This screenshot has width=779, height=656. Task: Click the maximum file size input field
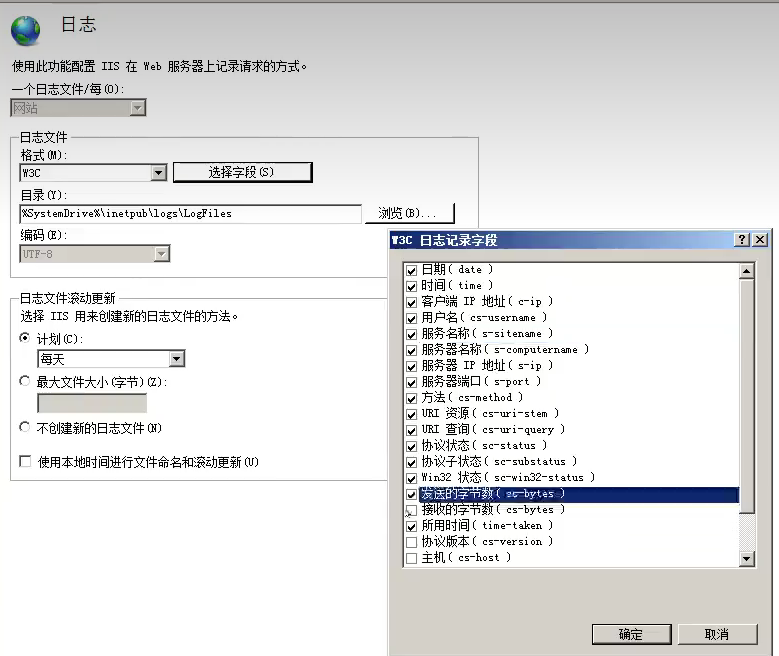pyautogui.click(x=92, y=403)
